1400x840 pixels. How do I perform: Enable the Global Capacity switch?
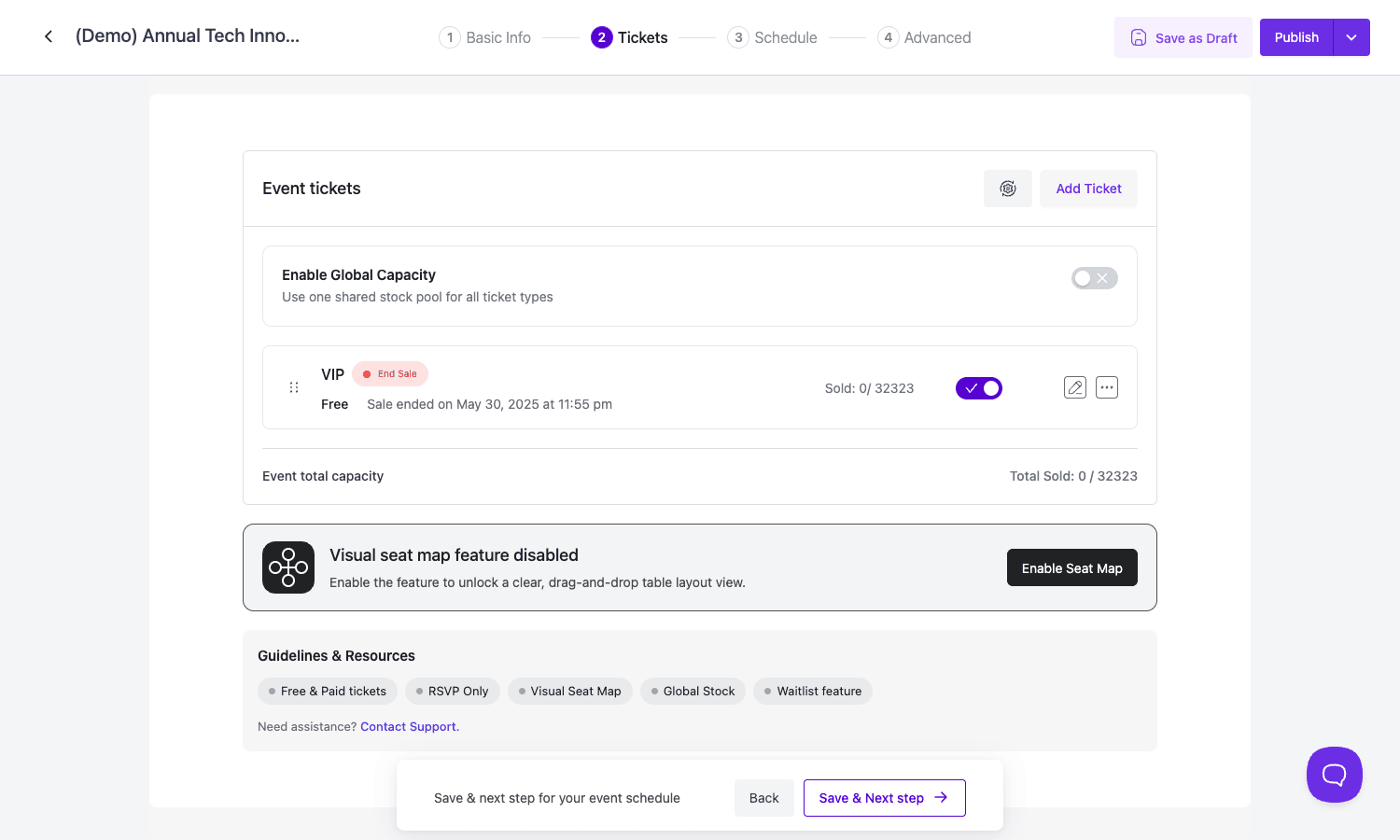[x=1095, y=278]
